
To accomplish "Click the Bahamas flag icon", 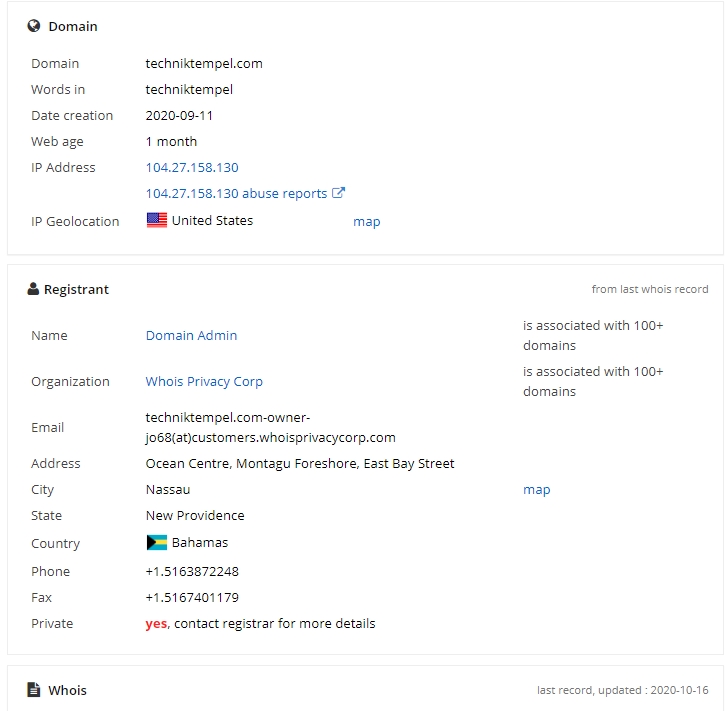I will [157, 543].
